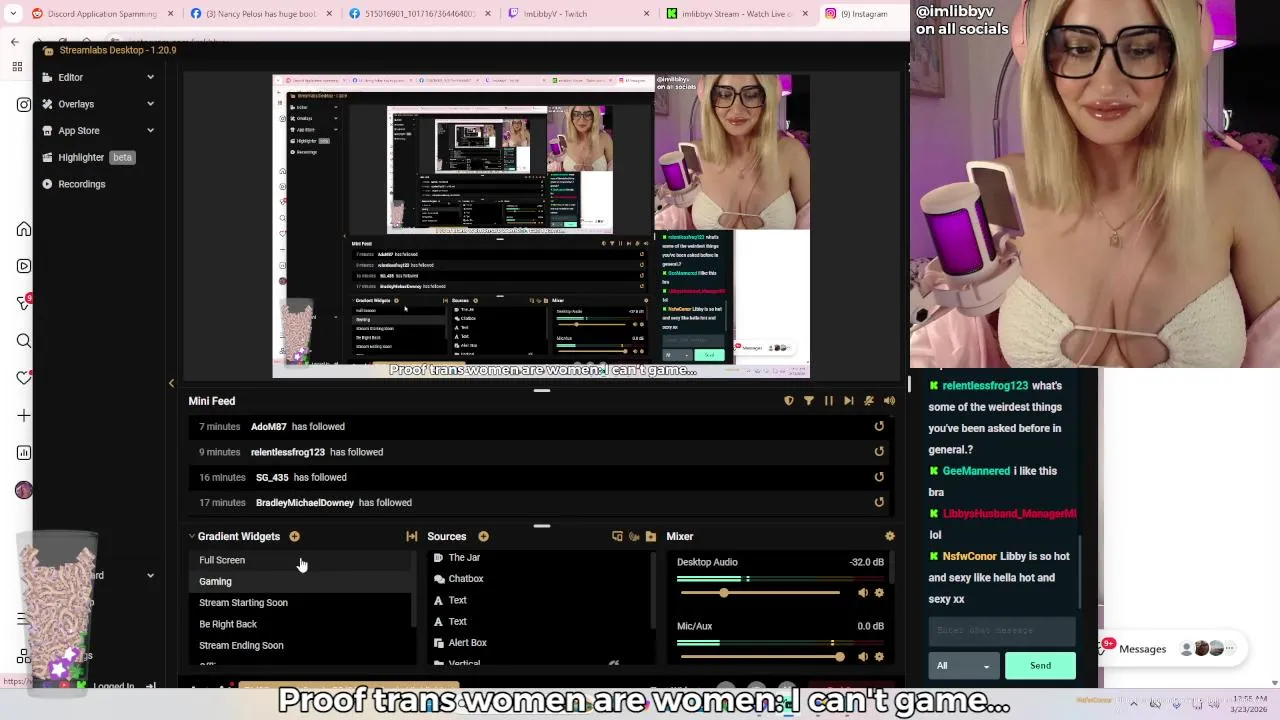Open Instagram Create plus icon

click(x=24, y=415)
